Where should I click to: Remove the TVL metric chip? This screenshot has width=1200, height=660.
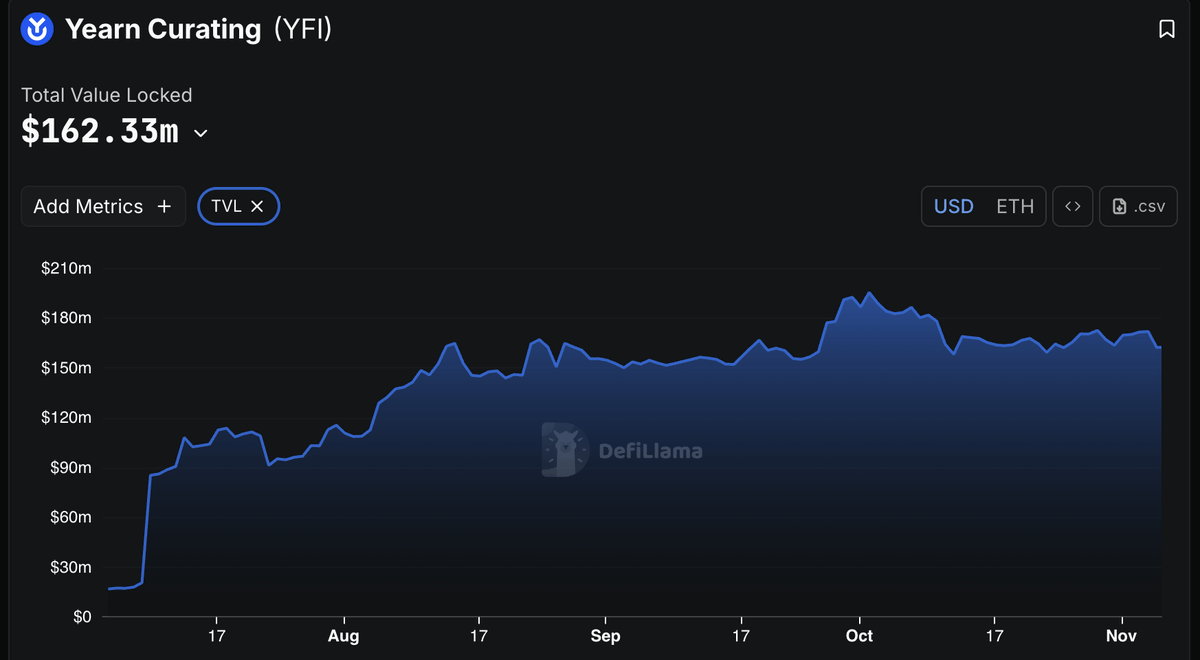257,206
